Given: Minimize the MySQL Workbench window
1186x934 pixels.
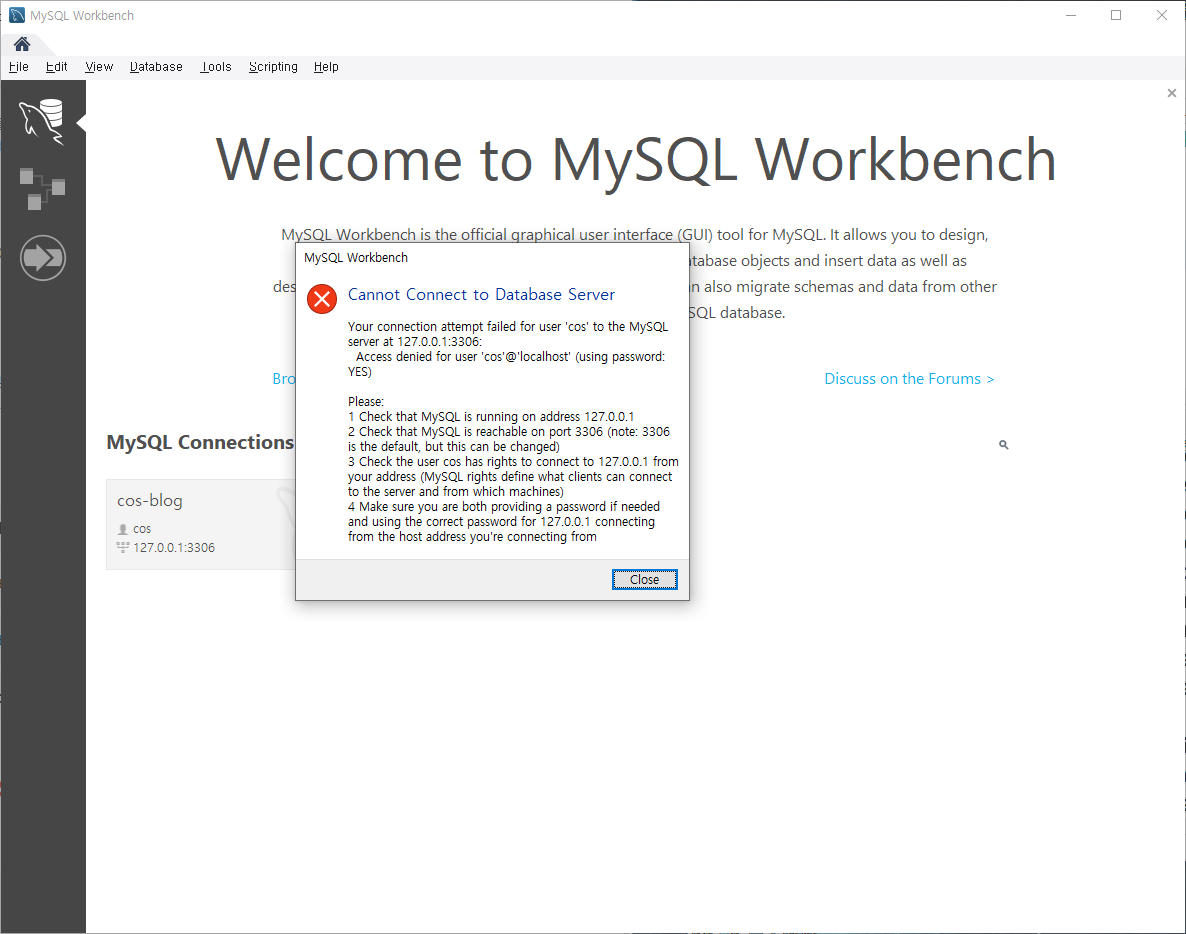Looking at the screenshot, I should point(1071,15).
